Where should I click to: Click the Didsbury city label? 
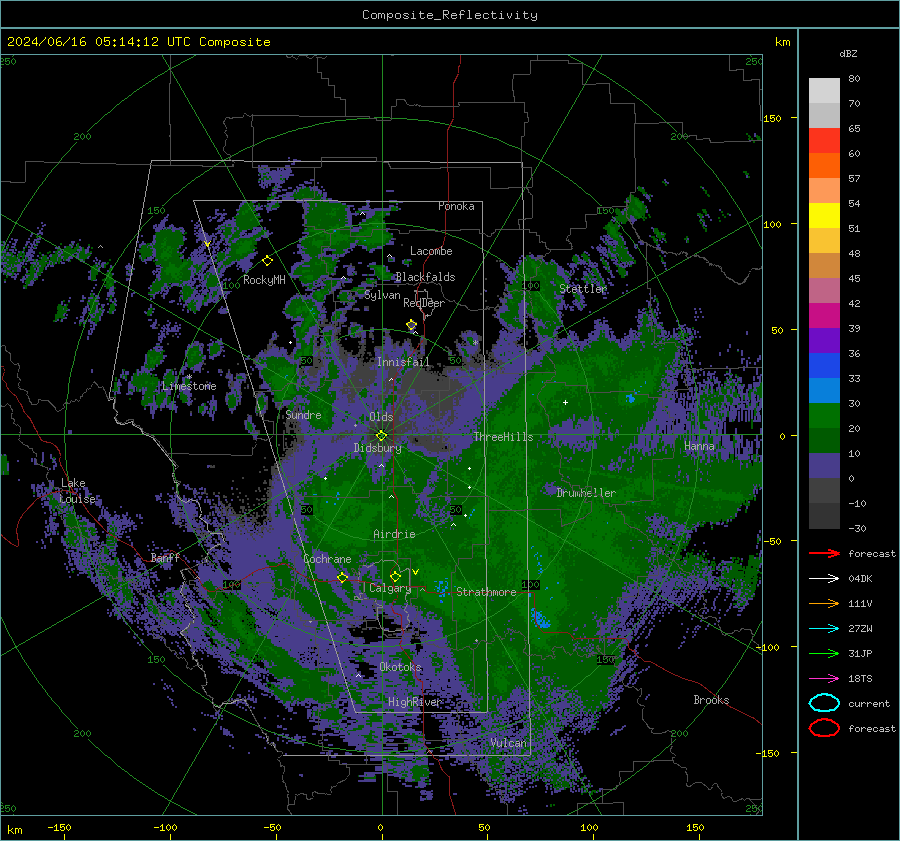[377, 448]
